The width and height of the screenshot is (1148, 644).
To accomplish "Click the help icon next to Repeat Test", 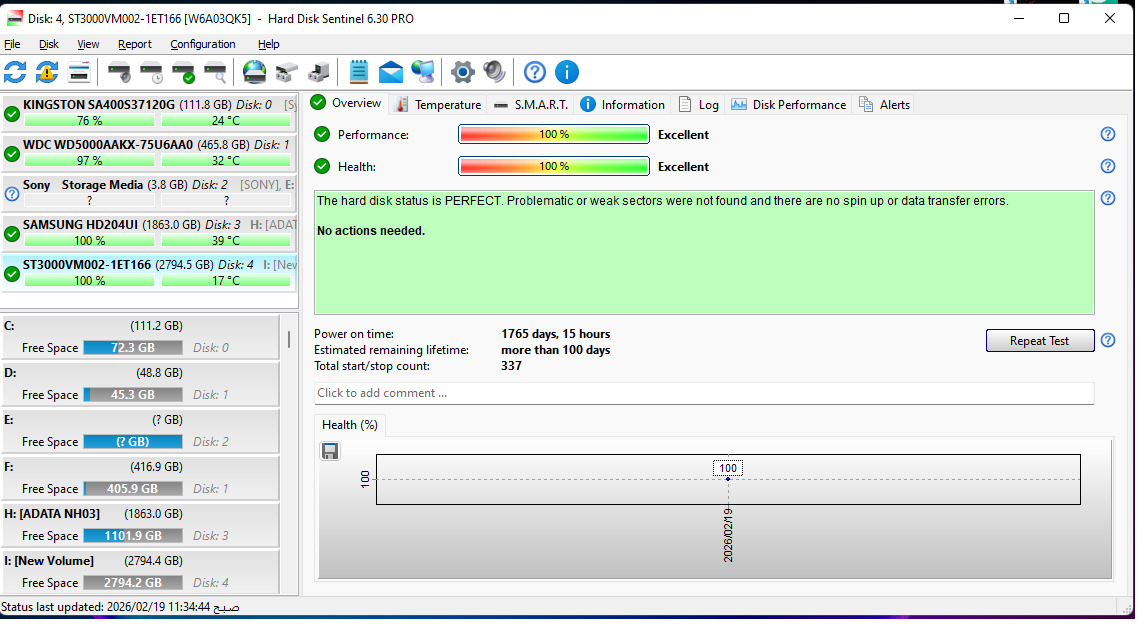I will click(1108, 340).
